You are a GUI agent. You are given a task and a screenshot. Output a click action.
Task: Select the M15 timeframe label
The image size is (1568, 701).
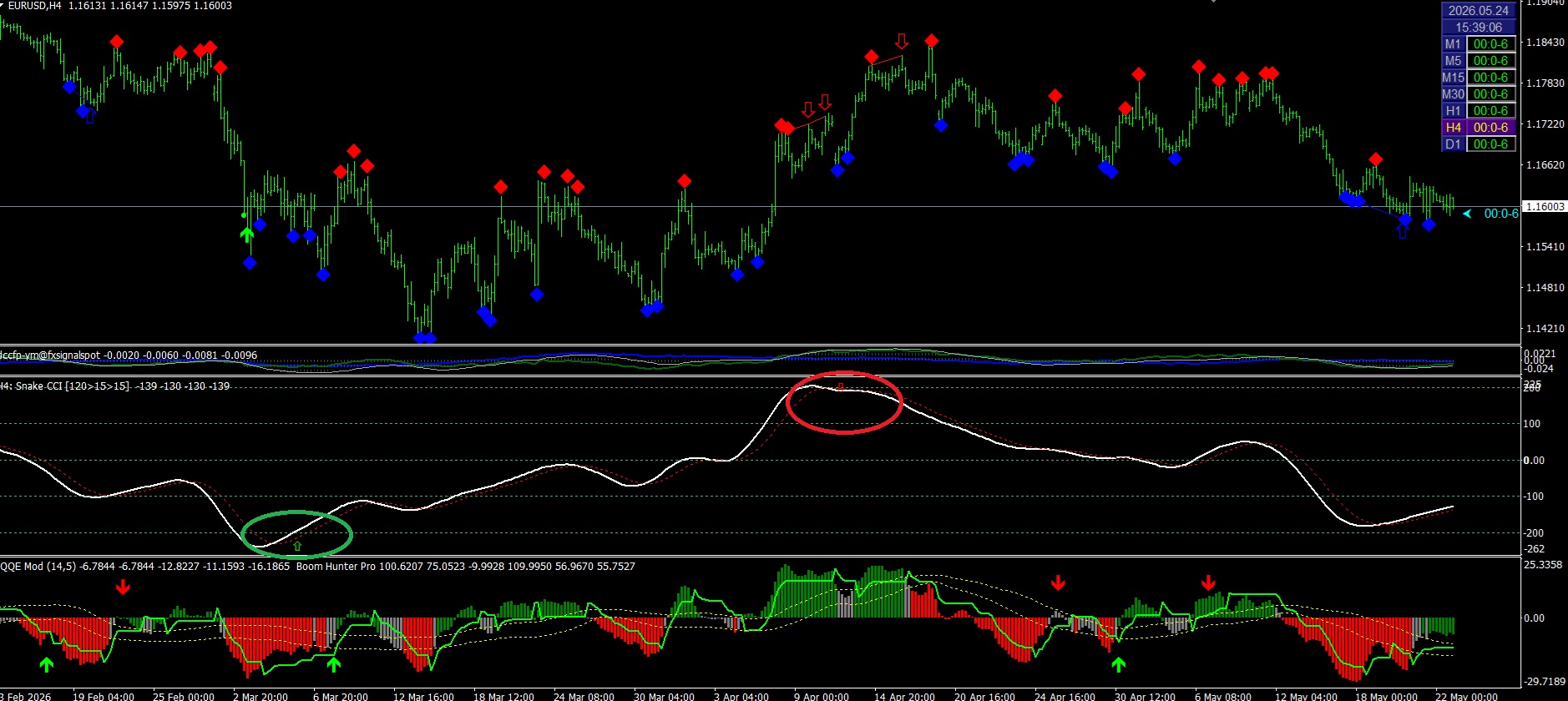[1453, 78]
